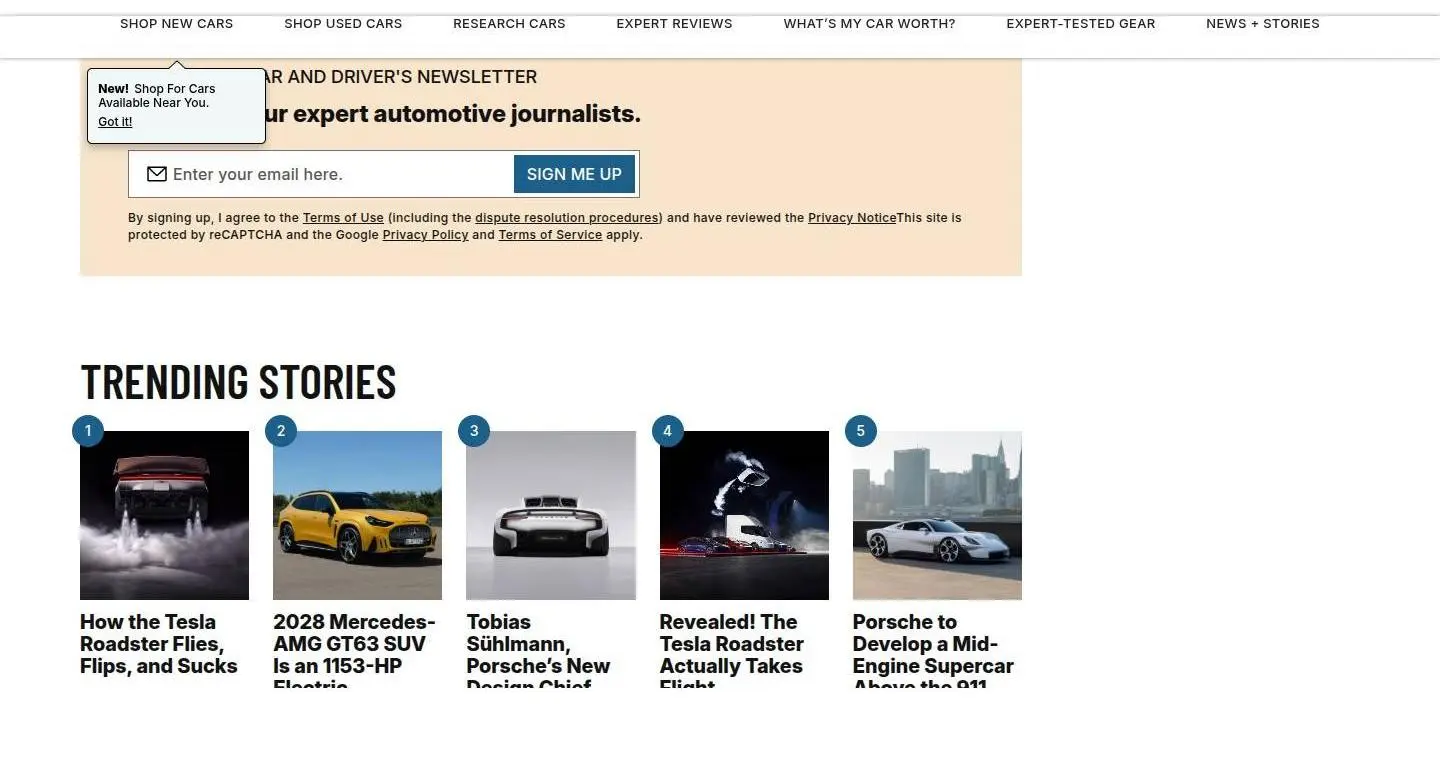Open the Expert-Tested Gear menu
The width and height of the screenshot is (1440, 775).
tap(1080, 23)
